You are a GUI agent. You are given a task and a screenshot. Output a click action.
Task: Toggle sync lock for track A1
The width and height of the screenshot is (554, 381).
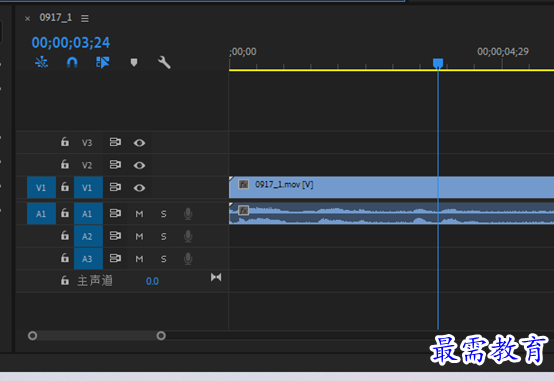[115, 213]
